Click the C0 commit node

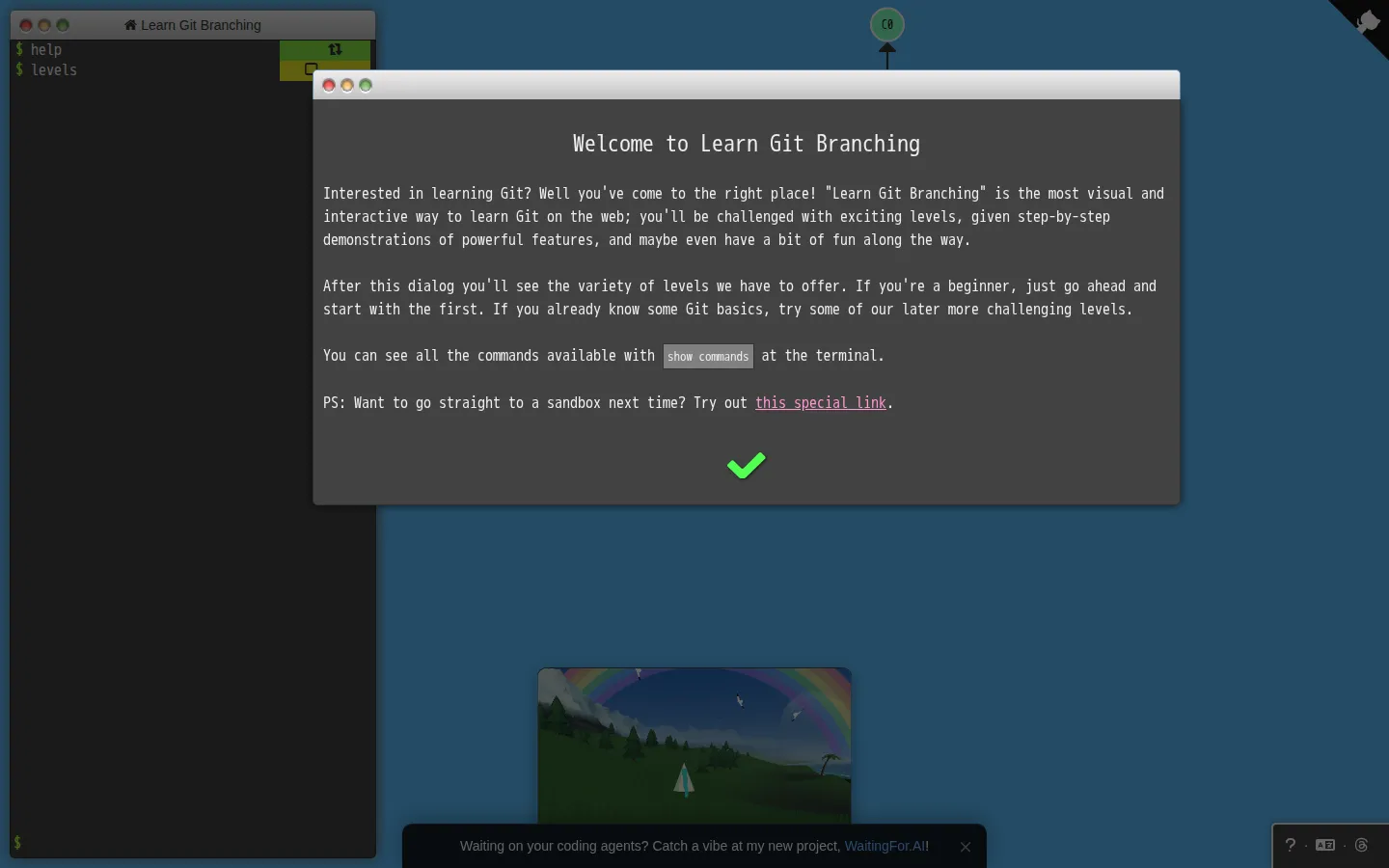click(x=887, y=24)
